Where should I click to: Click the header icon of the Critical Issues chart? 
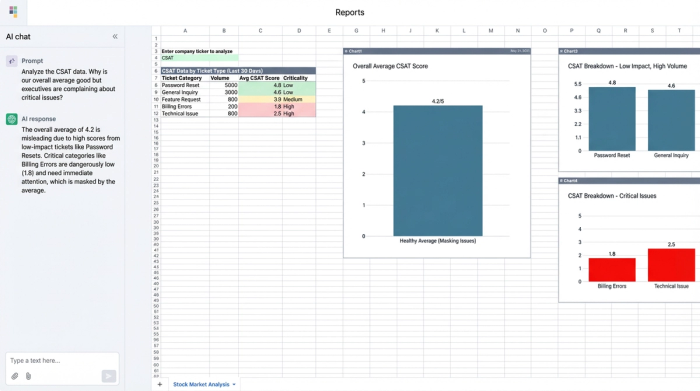click(x=561, y=181)
